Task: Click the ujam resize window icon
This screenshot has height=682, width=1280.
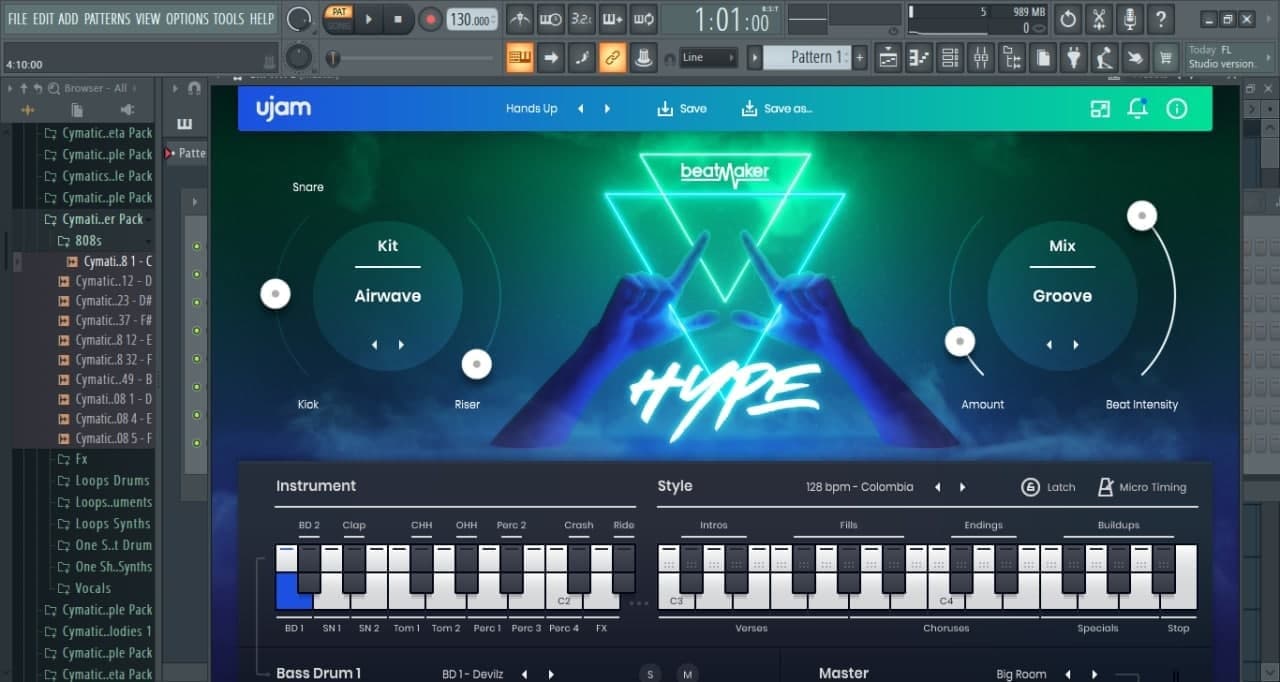Action: coord(1100,109)
